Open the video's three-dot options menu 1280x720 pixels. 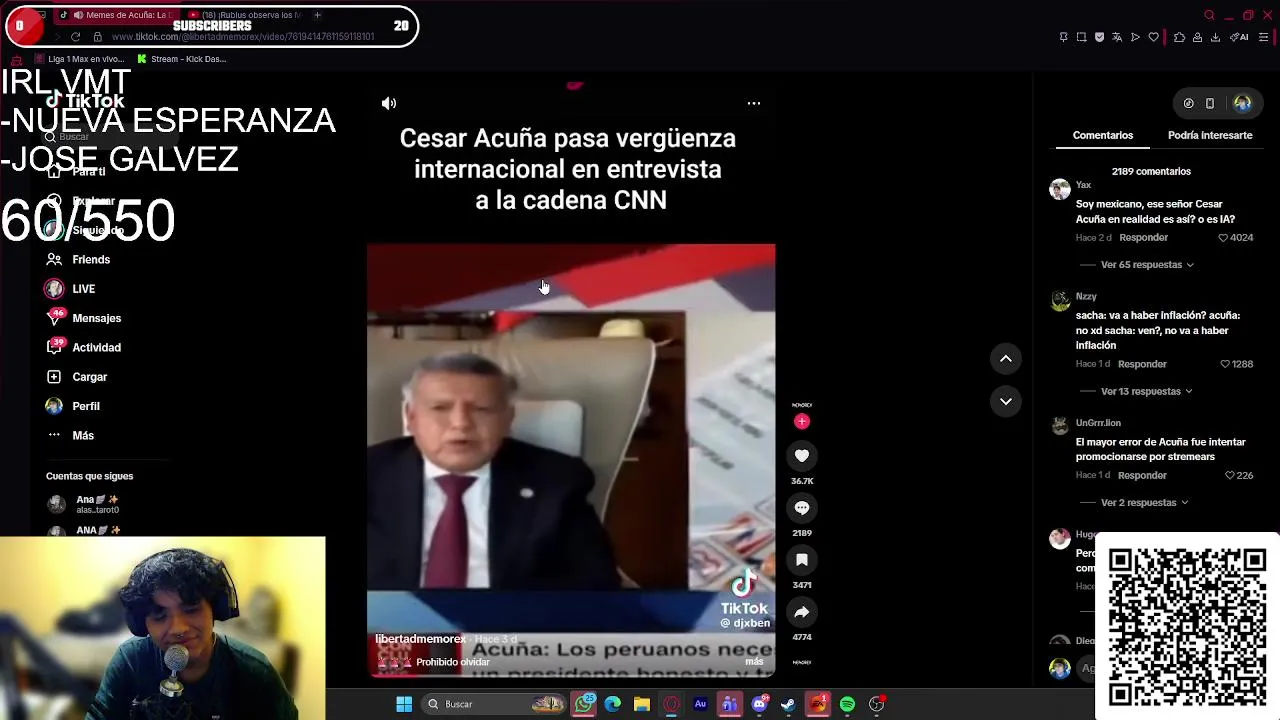(754, 103)
